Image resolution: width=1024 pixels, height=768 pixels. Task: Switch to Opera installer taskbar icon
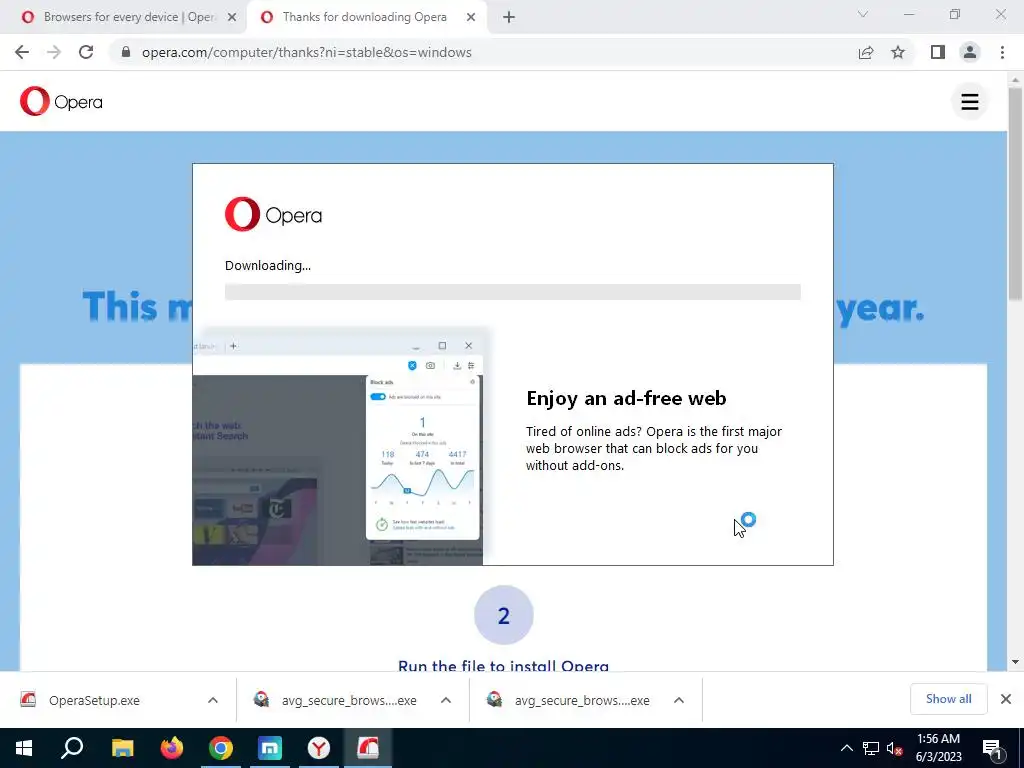[368, 748]
